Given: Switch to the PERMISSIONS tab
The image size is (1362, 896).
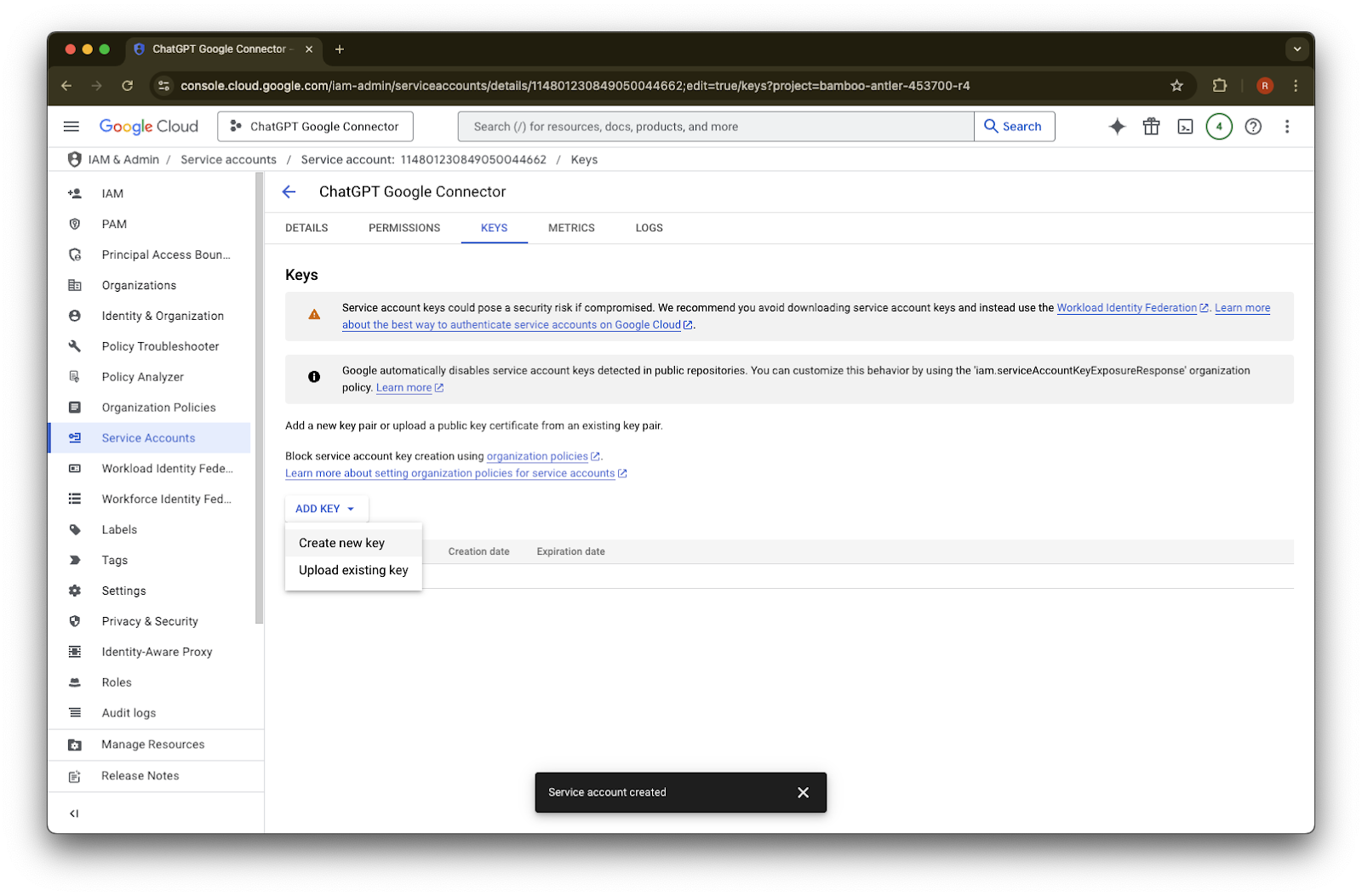Looking at the screenshot, I should [x=404, y=228].
